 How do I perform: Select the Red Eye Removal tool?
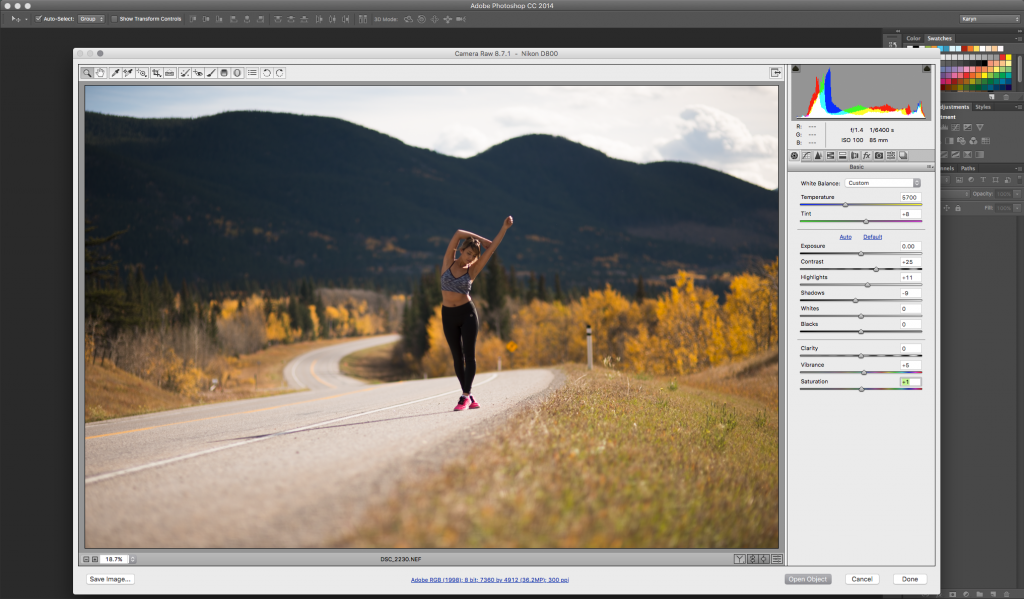198,73
